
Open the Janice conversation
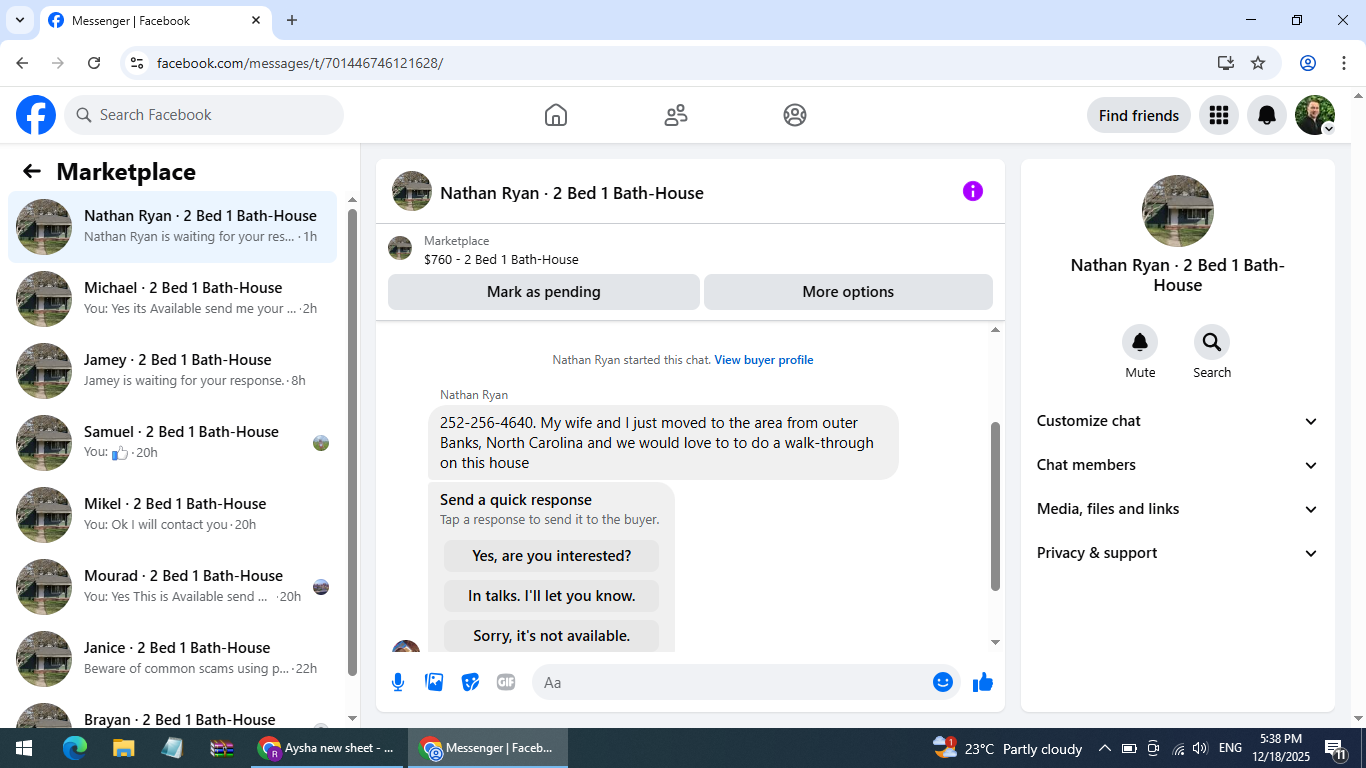[x=172, y=659]
